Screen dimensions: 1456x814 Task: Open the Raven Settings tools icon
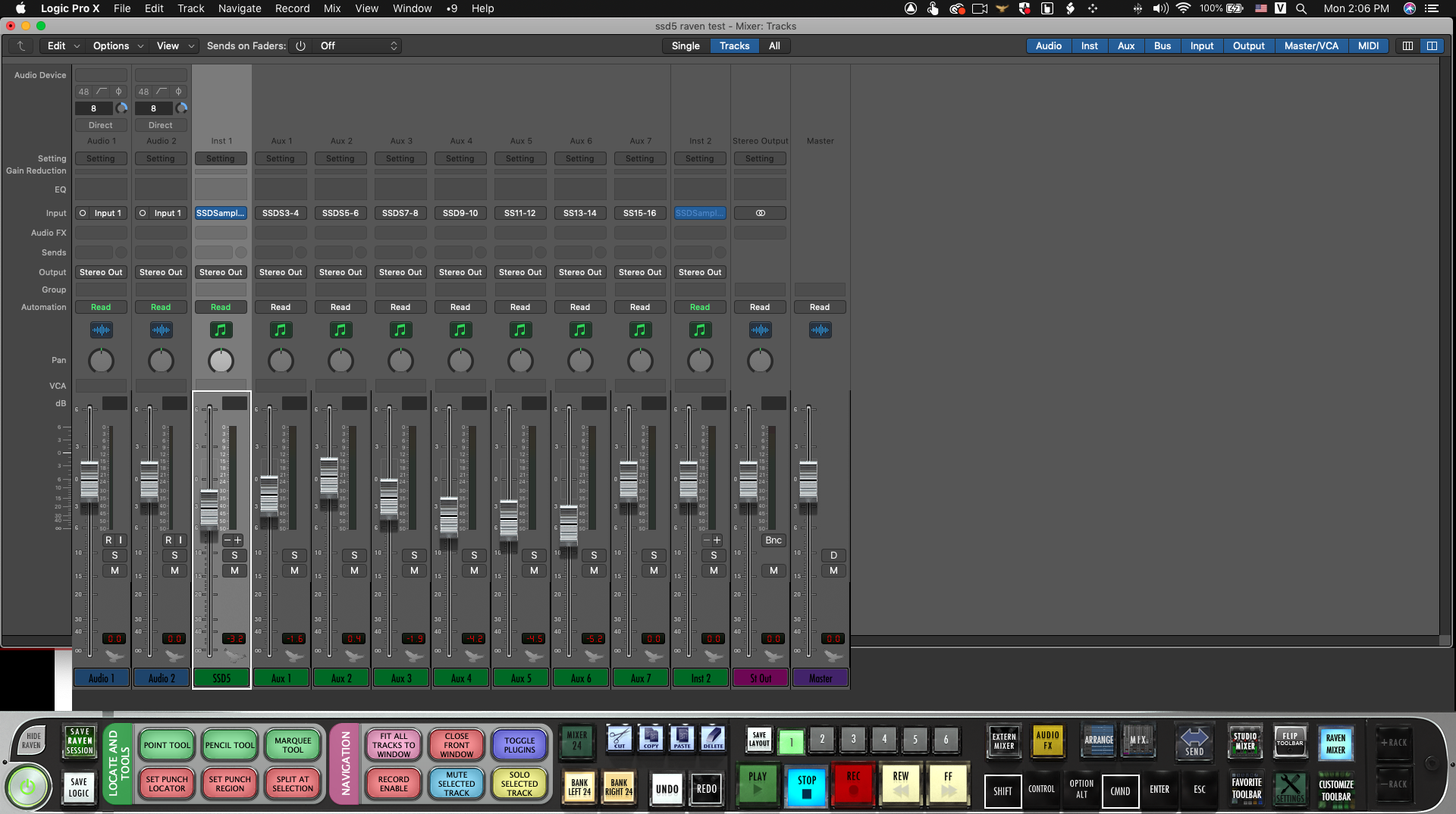[1290, 788]
